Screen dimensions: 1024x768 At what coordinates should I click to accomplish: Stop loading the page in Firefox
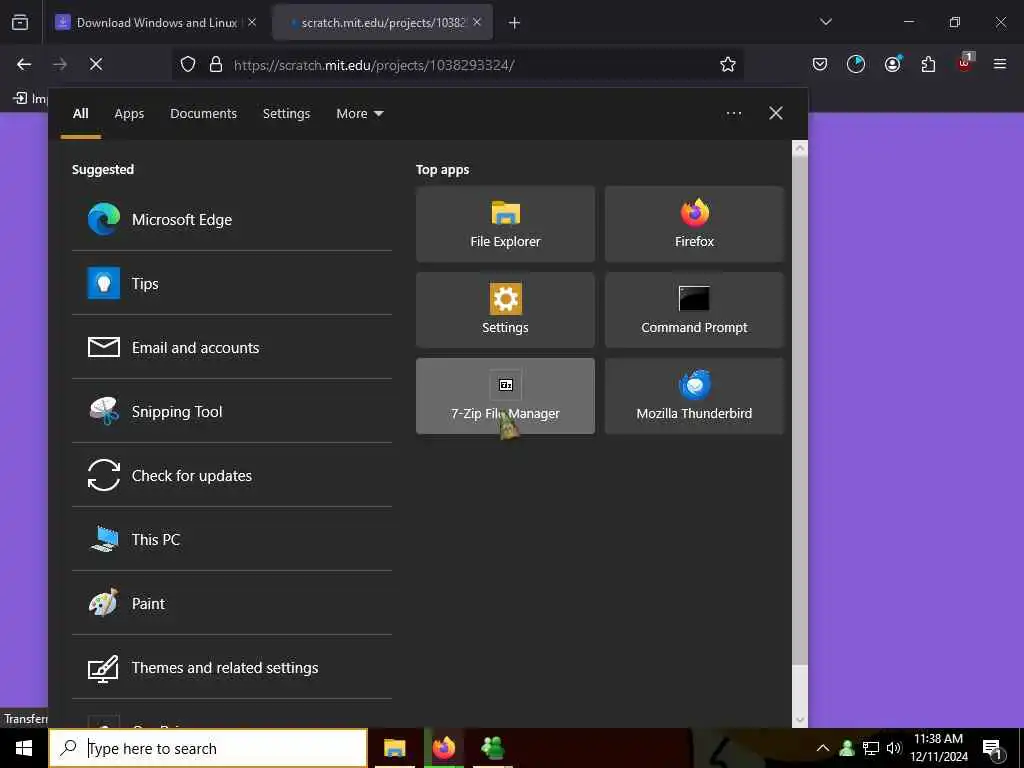coord(96,64)
